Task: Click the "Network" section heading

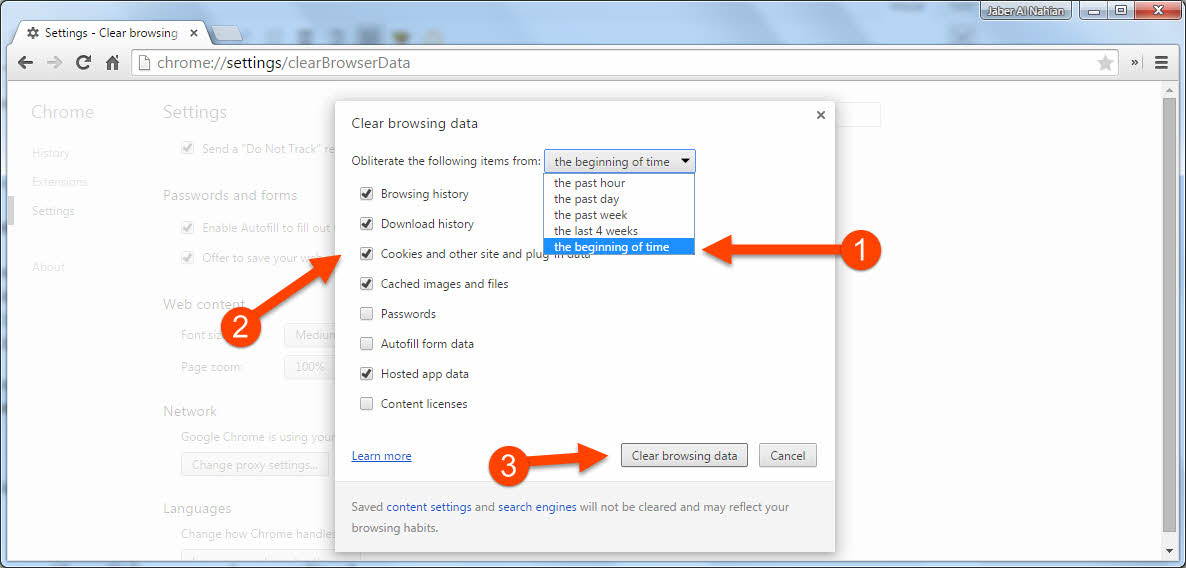Action: click(x=190, y=411)
